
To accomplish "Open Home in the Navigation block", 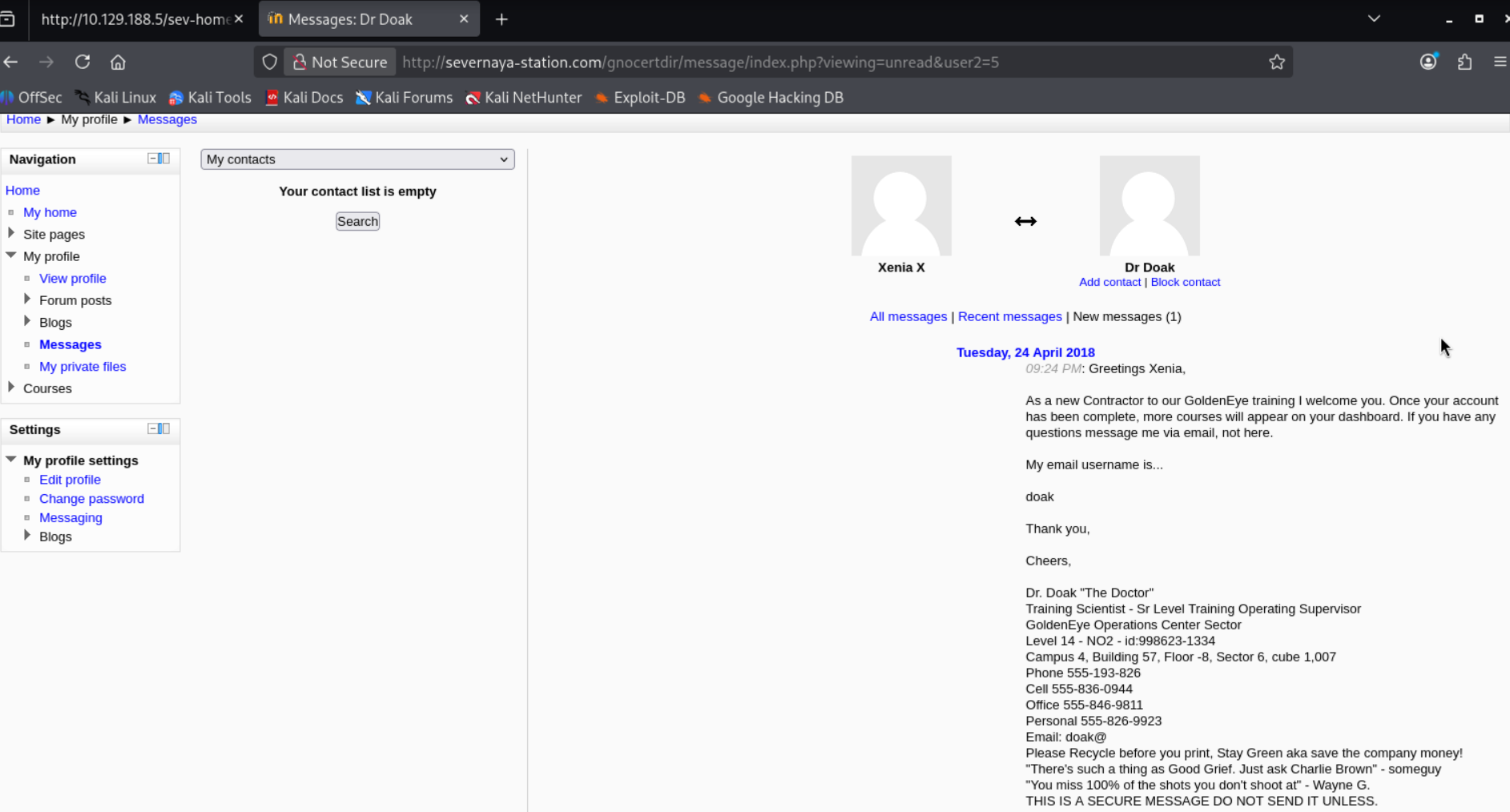I will [22, 190].
